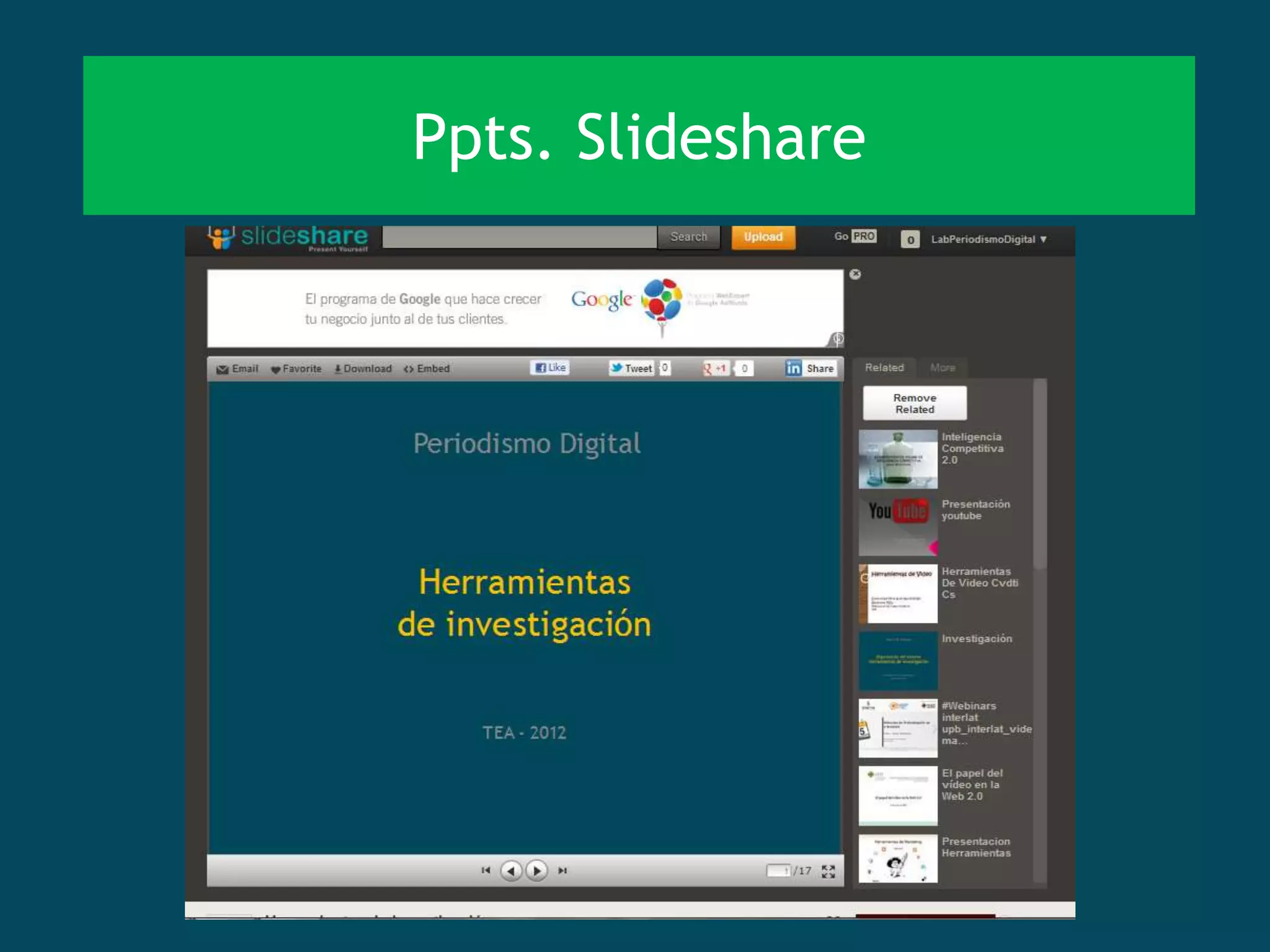Click the Google advertisement banner
This screenshot has height=952, width=1270.
coord(525,308)
